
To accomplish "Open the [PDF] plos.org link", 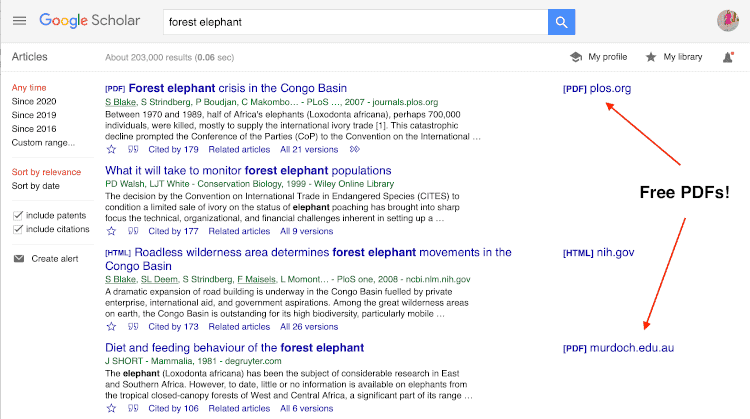I will pyautogui.click(x=597, y=88).
